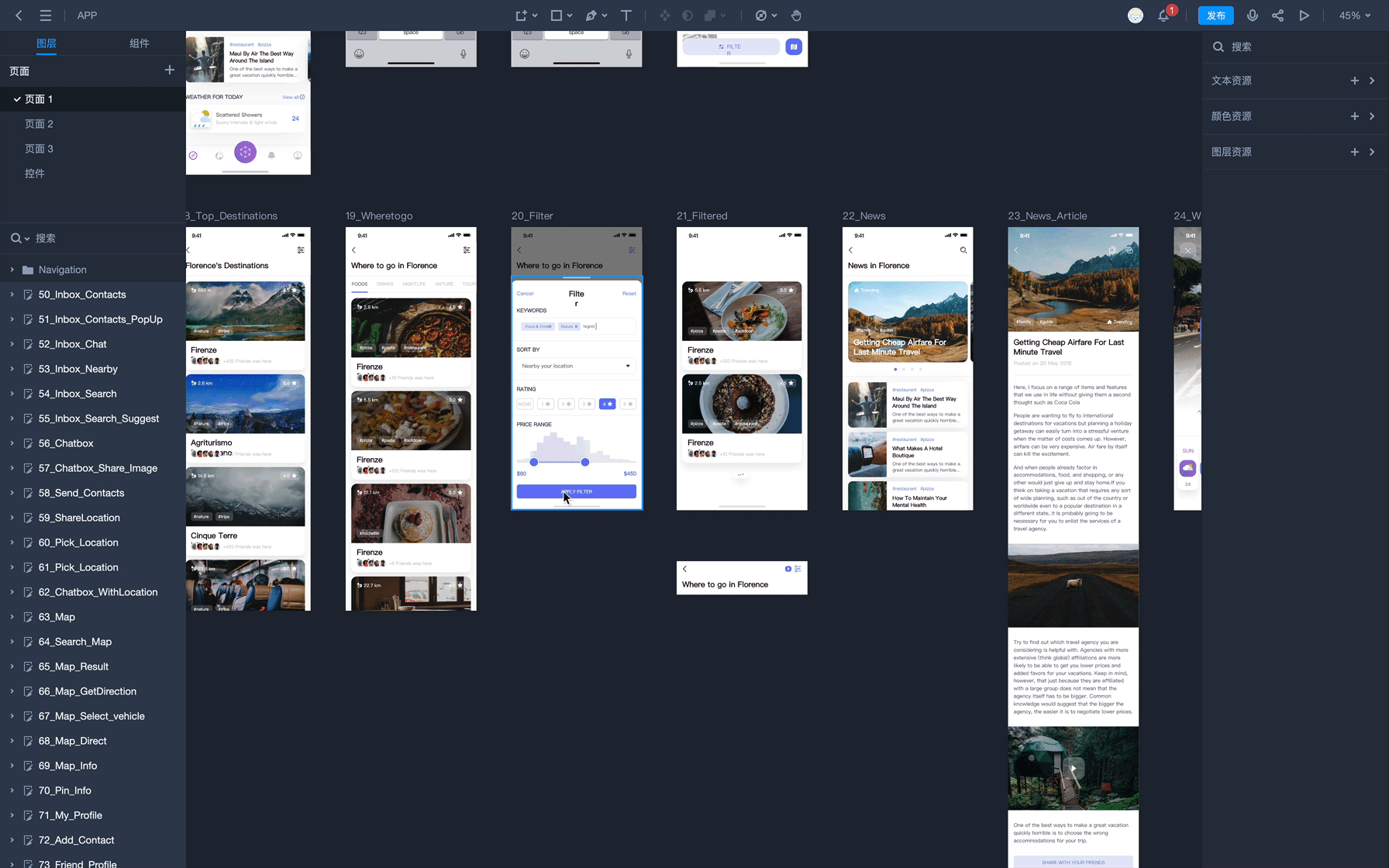Select 控件 in the pages list
The image size is (1389, 868).
click(x=93, y=174)
